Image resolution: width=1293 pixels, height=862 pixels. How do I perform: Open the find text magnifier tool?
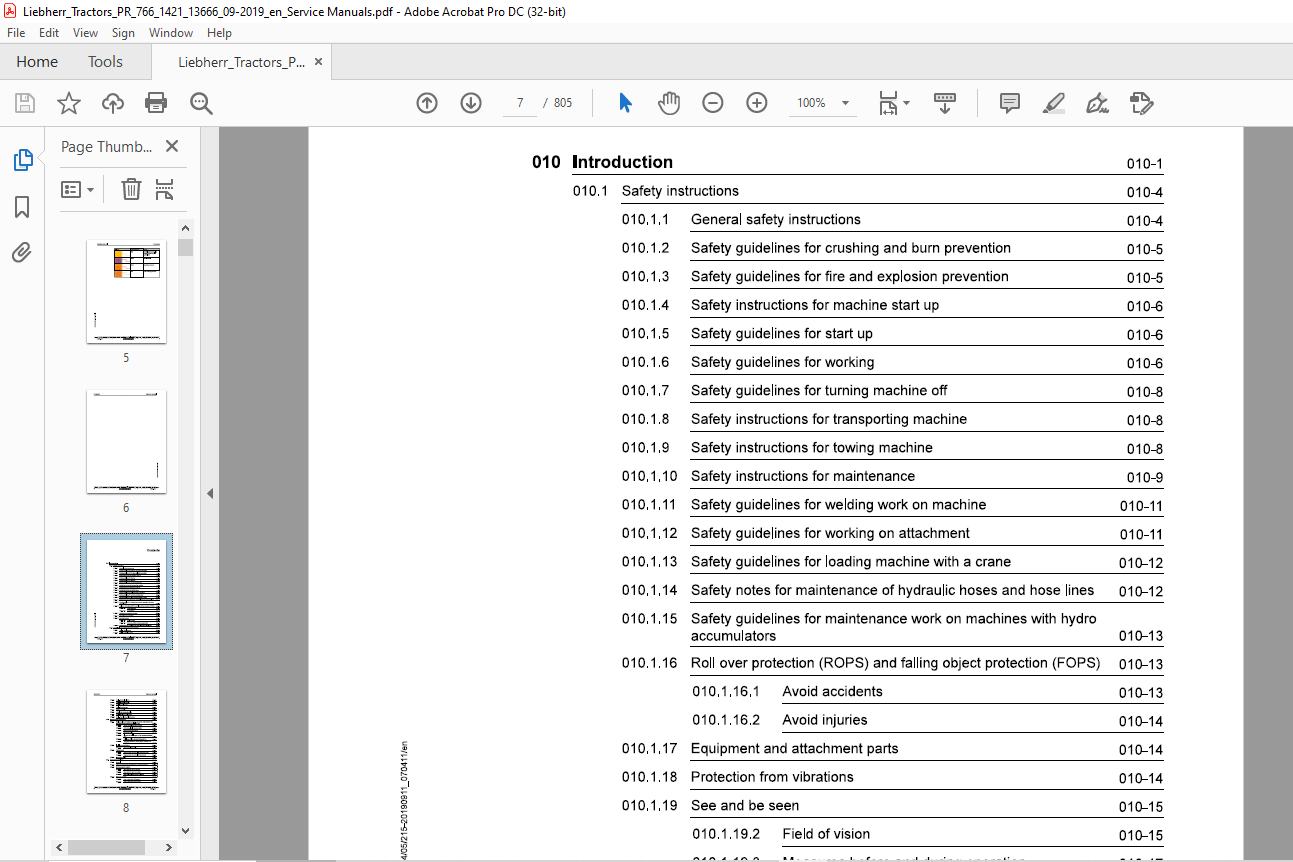201,103
